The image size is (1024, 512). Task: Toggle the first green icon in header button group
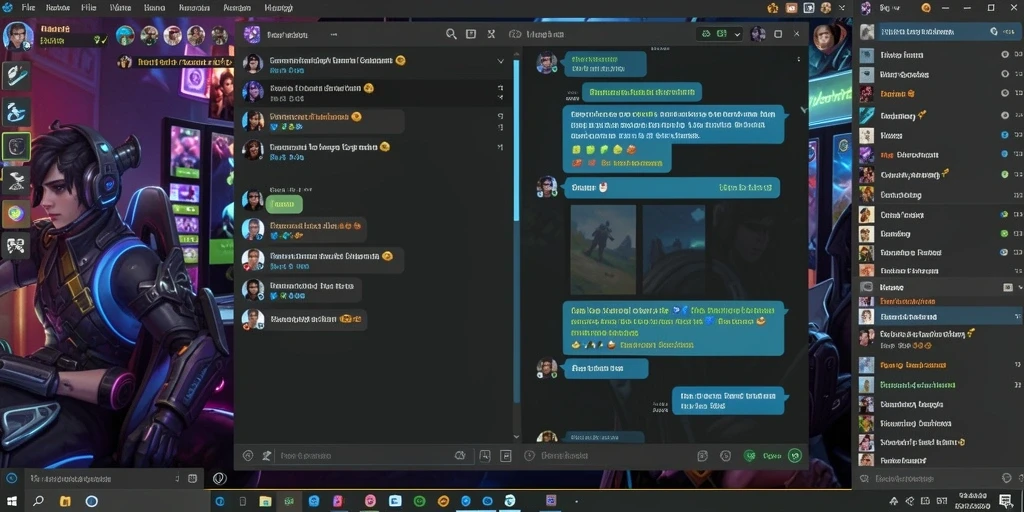(706, 34)
